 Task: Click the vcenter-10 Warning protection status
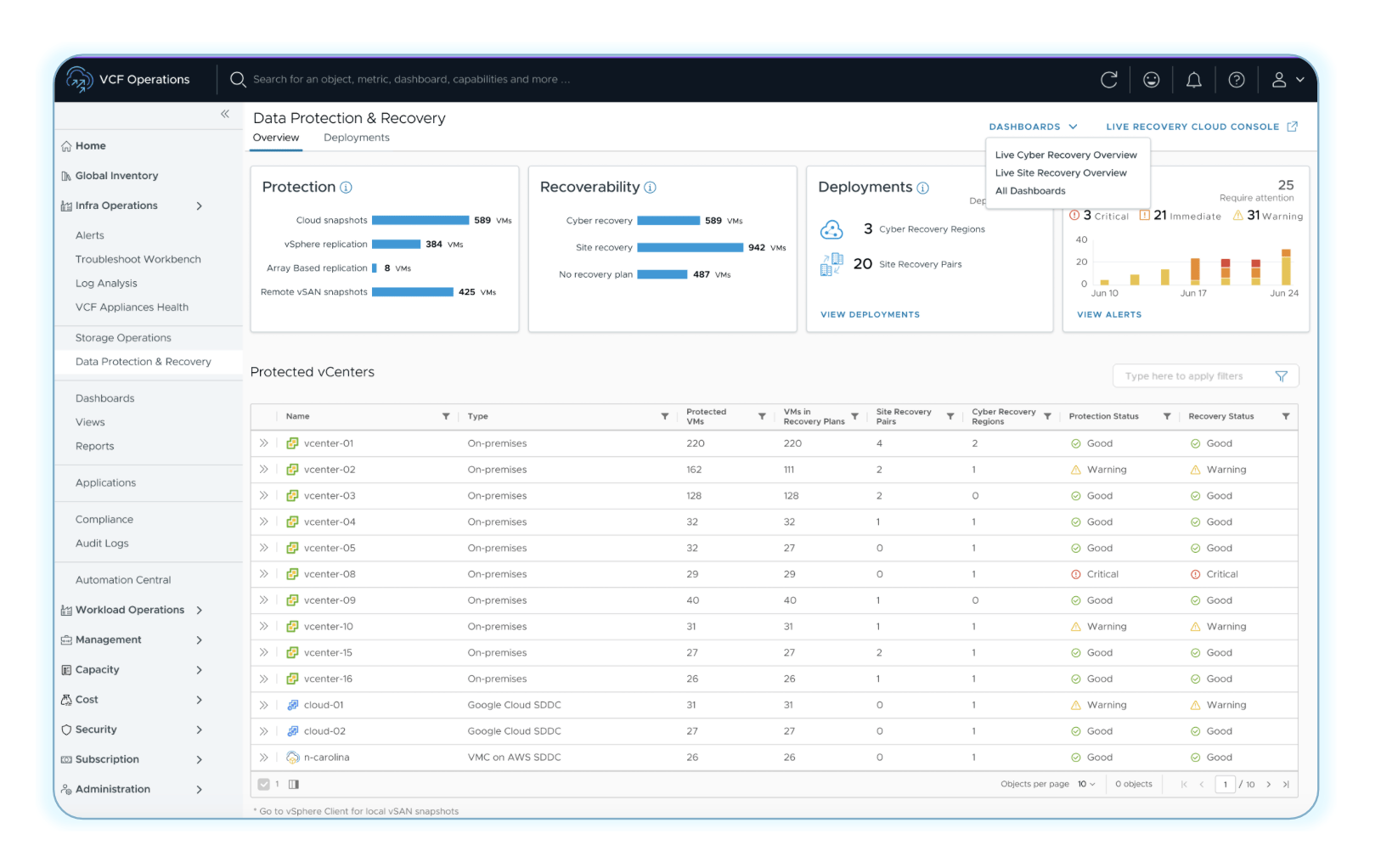(x=1099, y=627)
